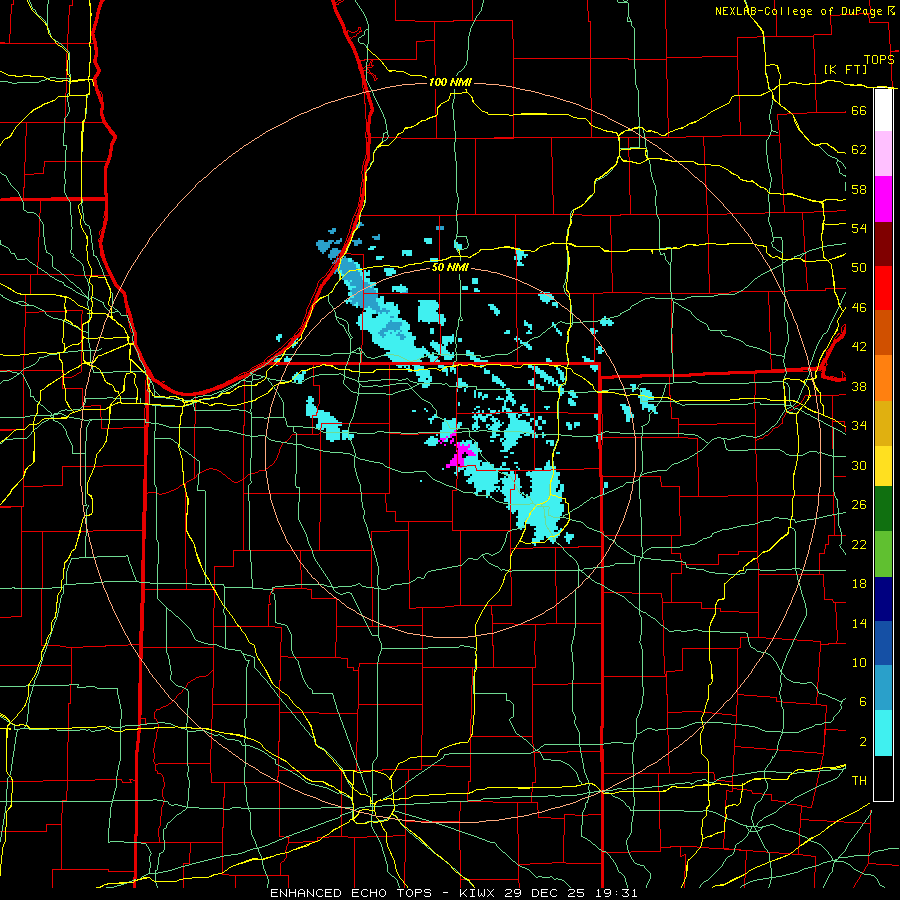Click the legend value '34'
The width and height of the screenshot is (900, 900).
point(859,426)
